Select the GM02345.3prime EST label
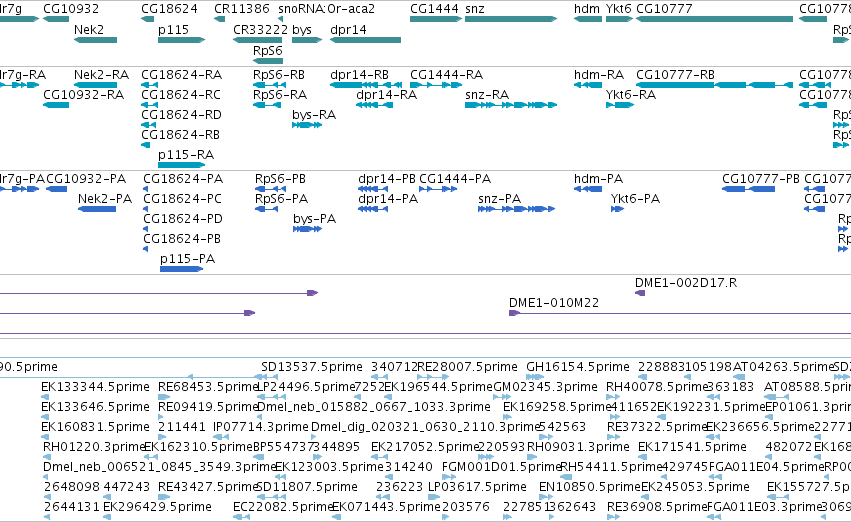The width and height of the screenshot is (851, 522). pos(545,387)
